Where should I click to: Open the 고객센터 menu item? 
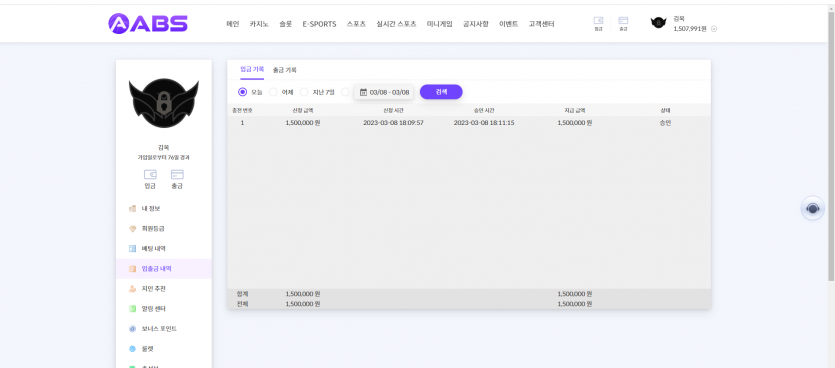pyautogui.click(x=541, y=24)
